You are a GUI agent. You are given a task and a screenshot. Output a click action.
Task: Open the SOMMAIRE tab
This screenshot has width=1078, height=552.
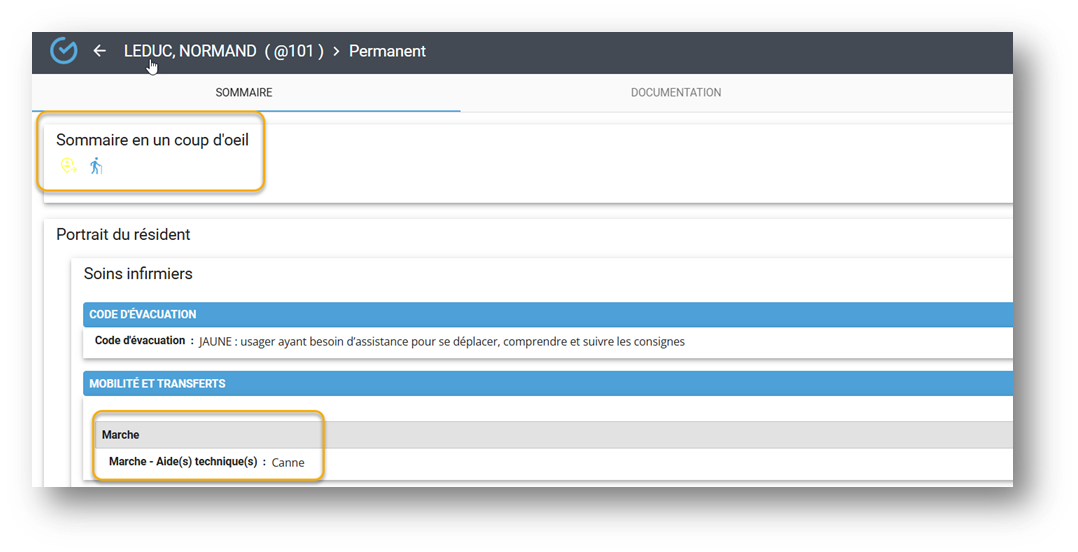pyautogui.click(x=244, y=92)
